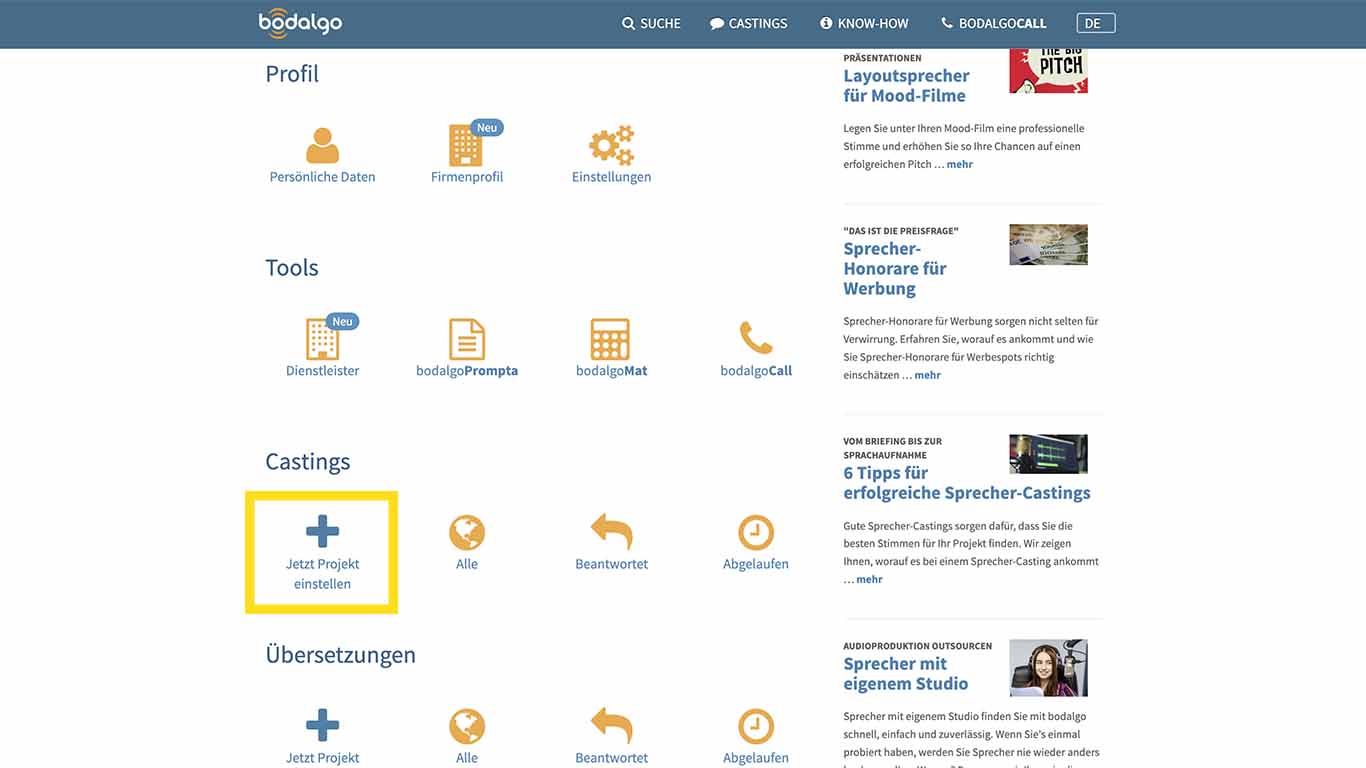This screenshot has height=768, width=1366.
Task: Open the article Layoutsprecher für Mood-Filme
Action: tap(906, 86)
